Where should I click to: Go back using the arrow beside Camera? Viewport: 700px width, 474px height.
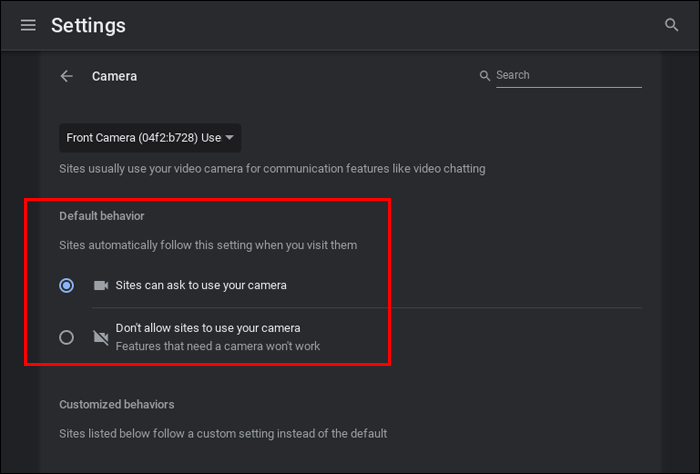point(67,76)
